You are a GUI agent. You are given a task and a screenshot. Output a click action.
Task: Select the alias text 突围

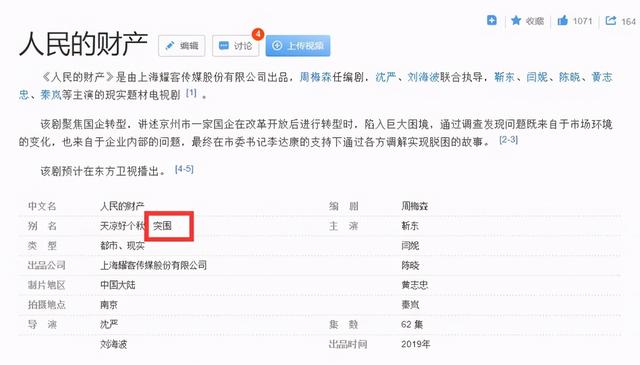pos(162,226)
